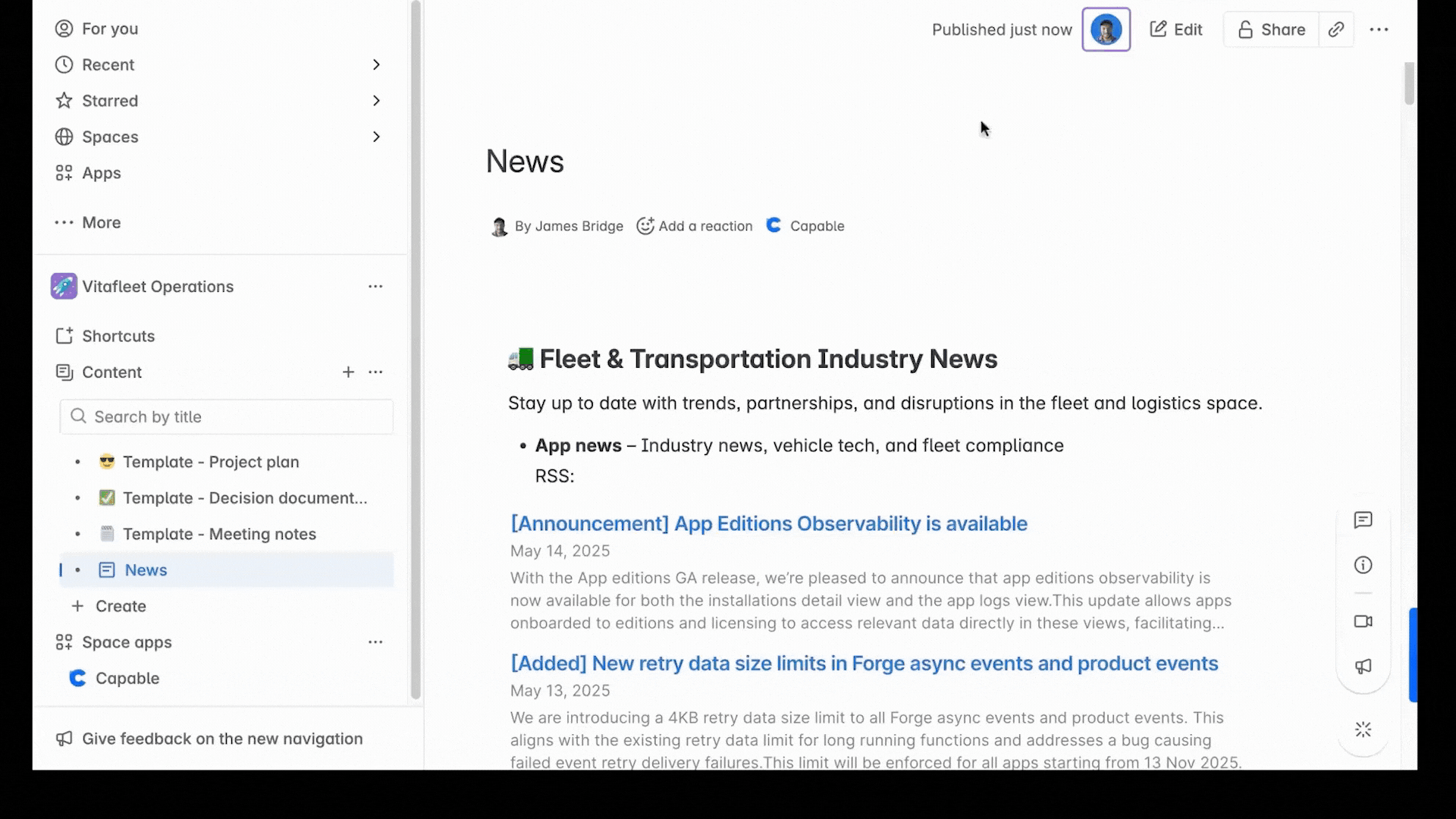Open the App Editions Observability announcement link

coord(767,523)
